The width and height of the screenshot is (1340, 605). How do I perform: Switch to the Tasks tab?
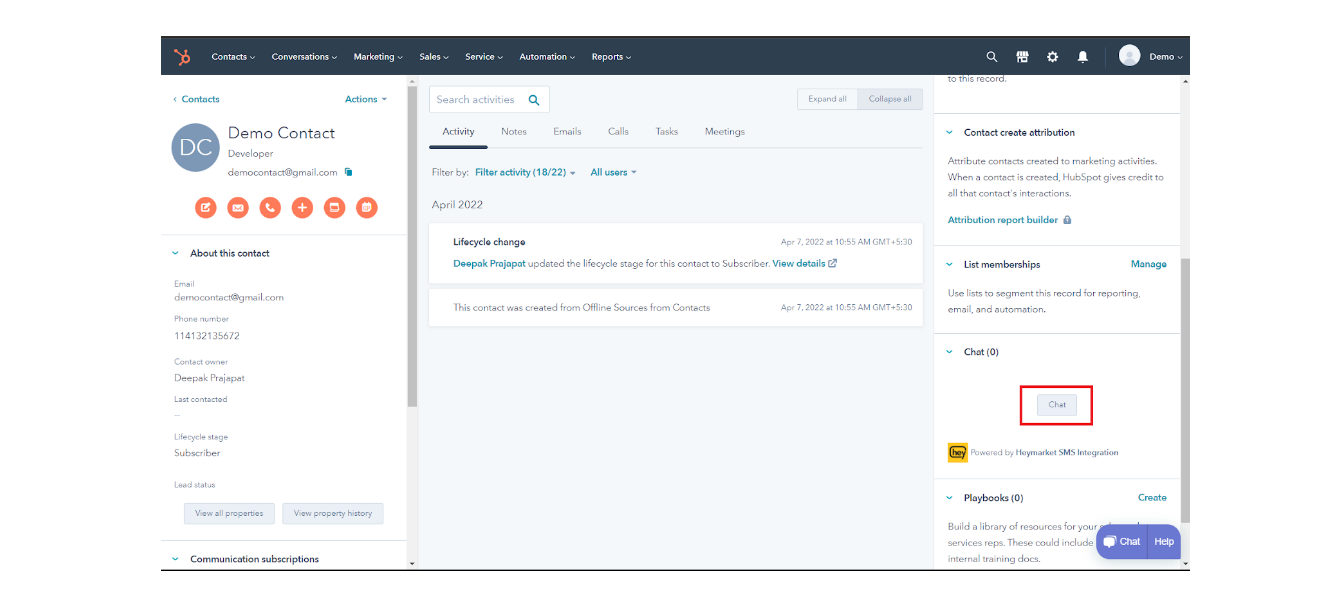pos(667,132)
